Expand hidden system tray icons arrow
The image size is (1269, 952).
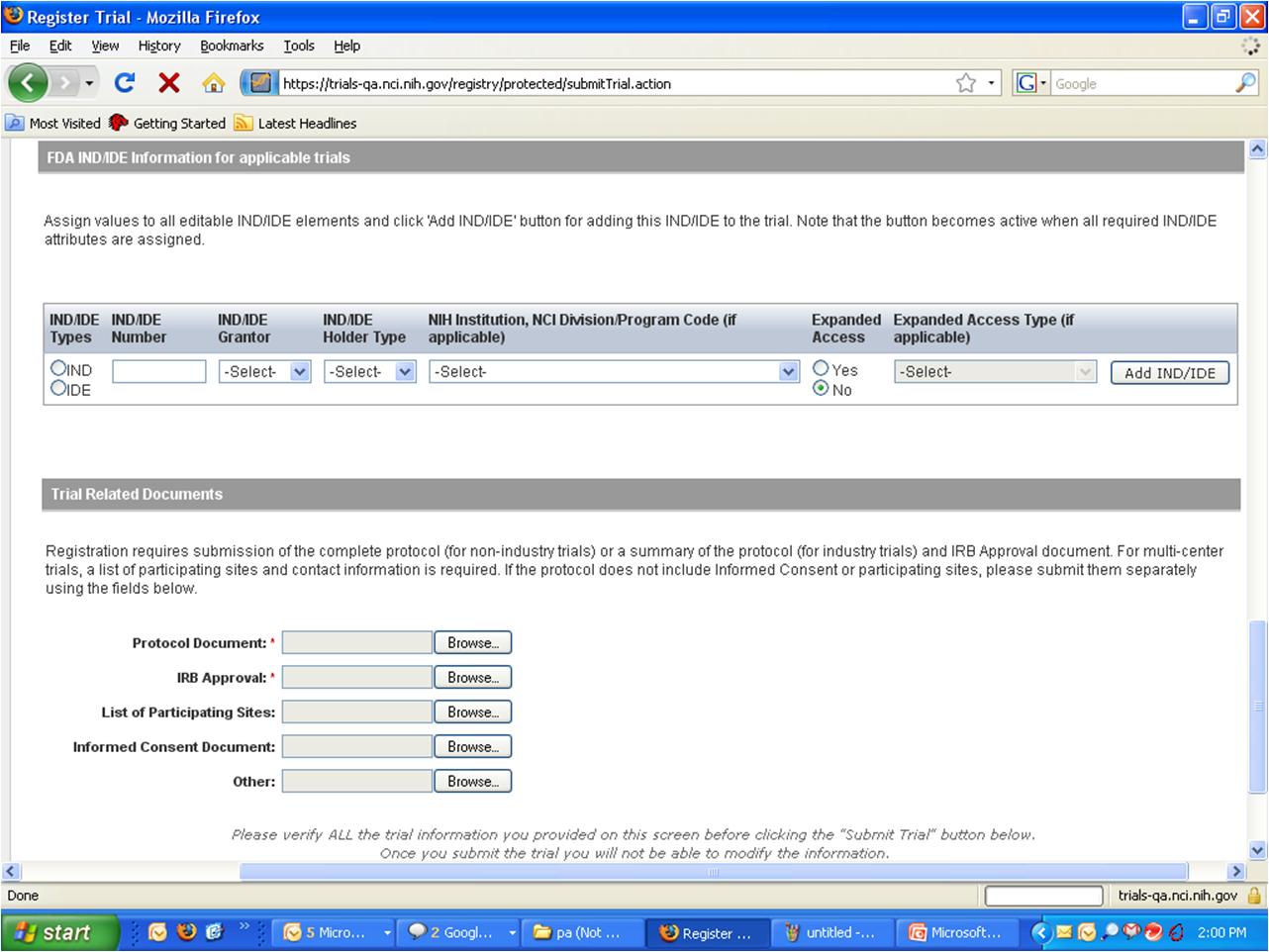1040,932
